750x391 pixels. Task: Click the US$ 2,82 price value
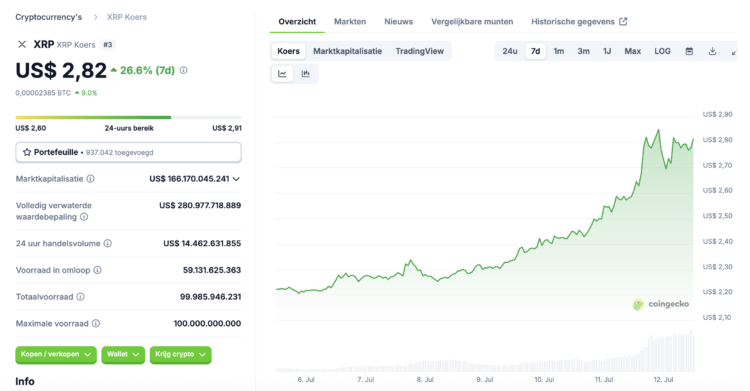[x=61, y=70]
